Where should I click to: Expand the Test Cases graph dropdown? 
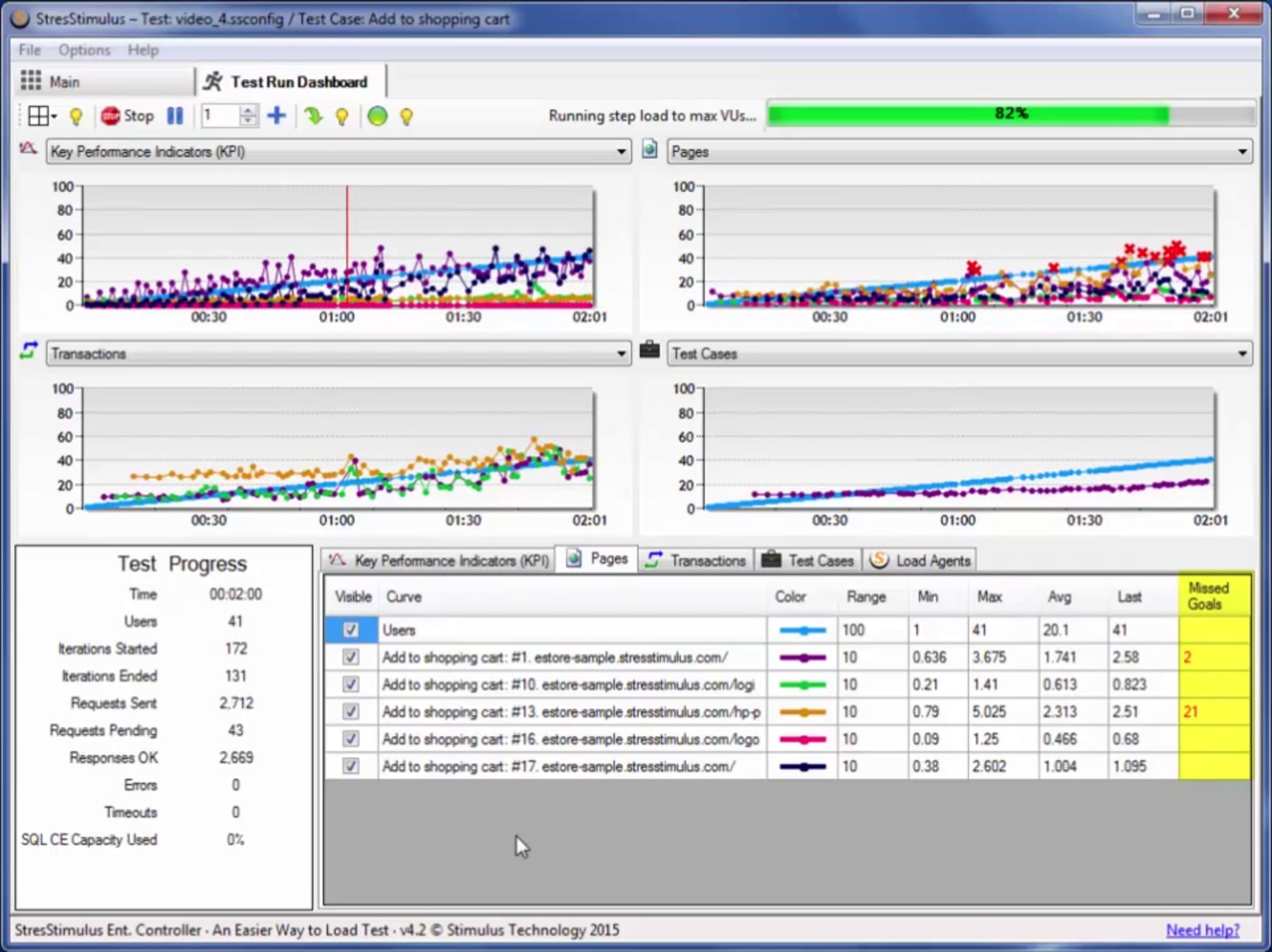(1242, 354)
